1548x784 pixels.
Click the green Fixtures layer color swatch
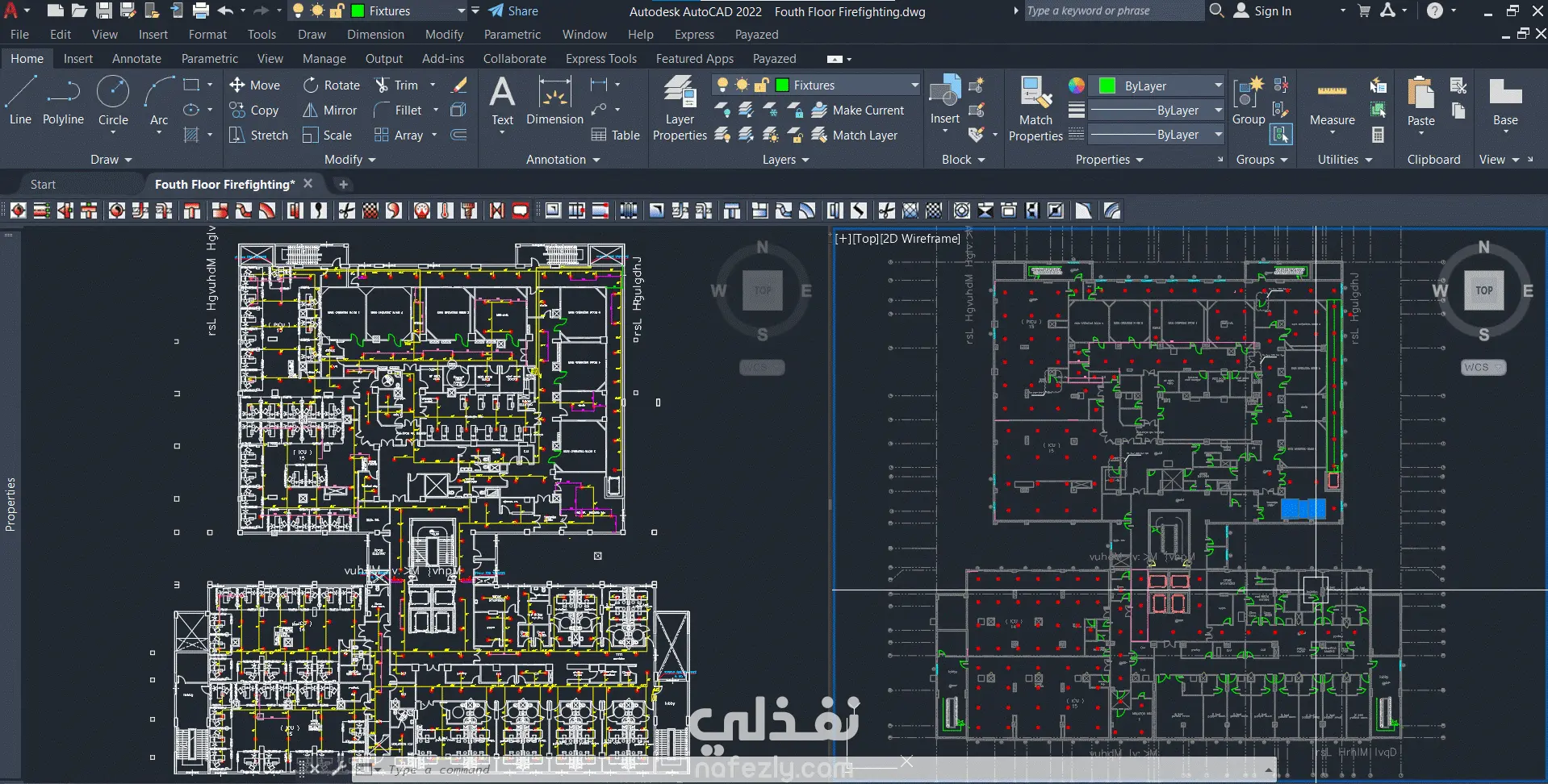click(782, 85)
